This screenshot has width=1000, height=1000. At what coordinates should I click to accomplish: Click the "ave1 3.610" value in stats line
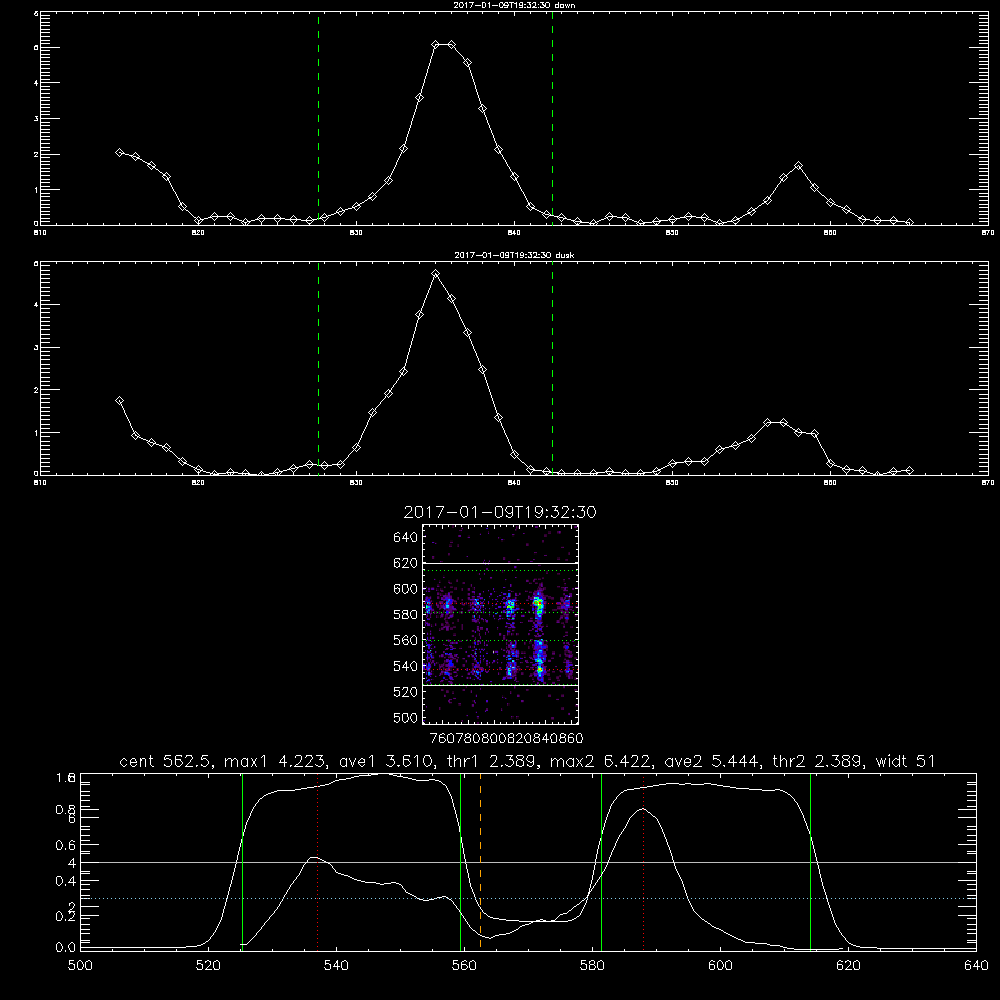(x=386, y=761)
